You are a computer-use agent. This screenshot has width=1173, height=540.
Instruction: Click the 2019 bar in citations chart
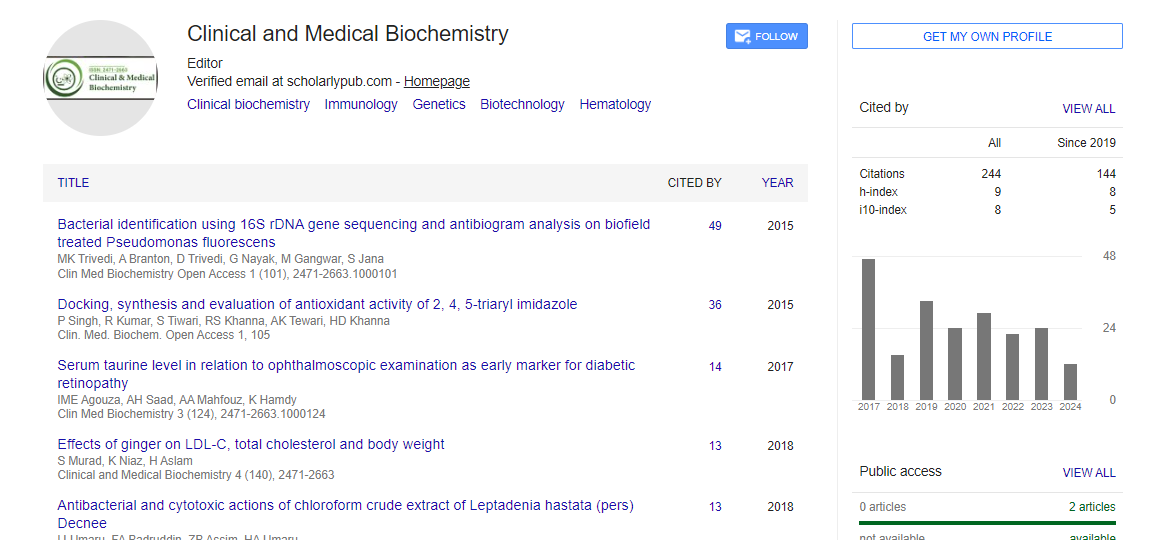click(926, 350)
